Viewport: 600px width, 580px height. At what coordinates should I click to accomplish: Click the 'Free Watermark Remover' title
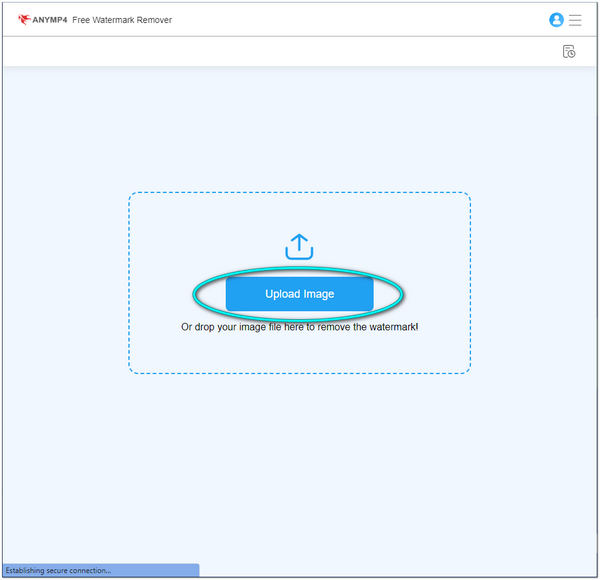pos(122,19)
